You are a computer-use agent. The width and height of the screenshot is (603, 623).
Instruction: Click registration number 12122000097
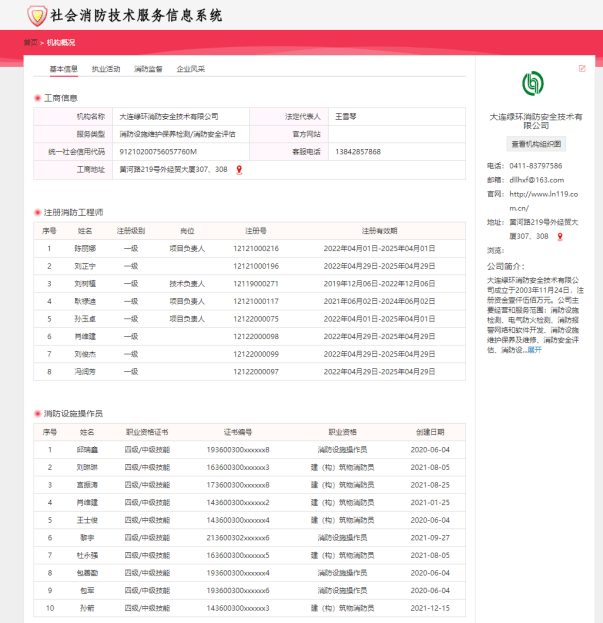256,372
